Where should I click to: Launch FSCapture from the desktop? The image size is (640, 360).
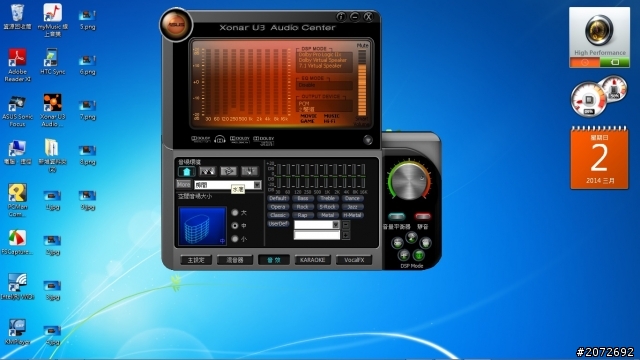(17, 242)
